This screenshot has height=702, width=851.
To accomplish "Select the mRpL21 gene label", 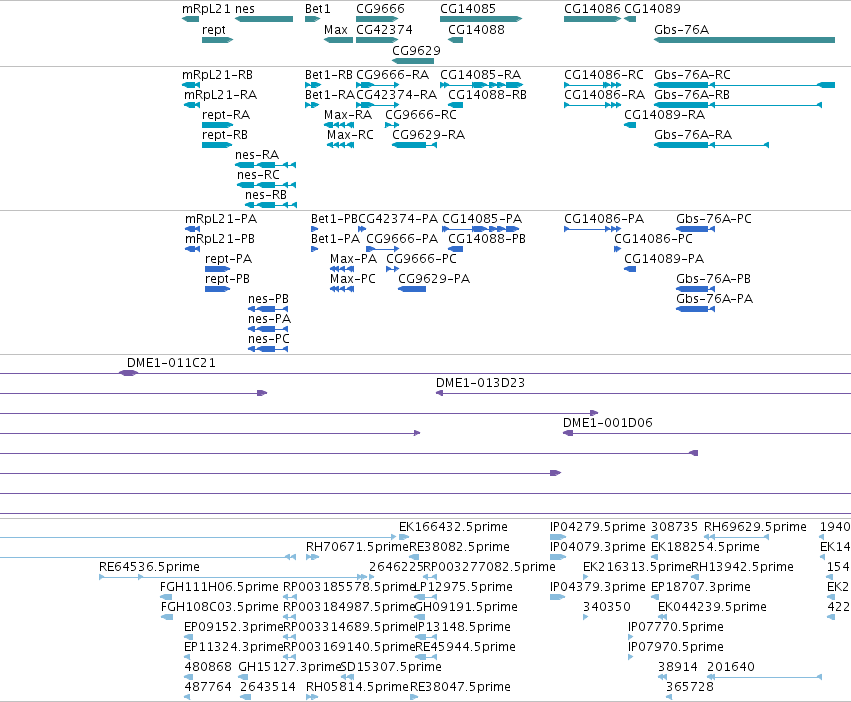I will (x=205, y=9).
